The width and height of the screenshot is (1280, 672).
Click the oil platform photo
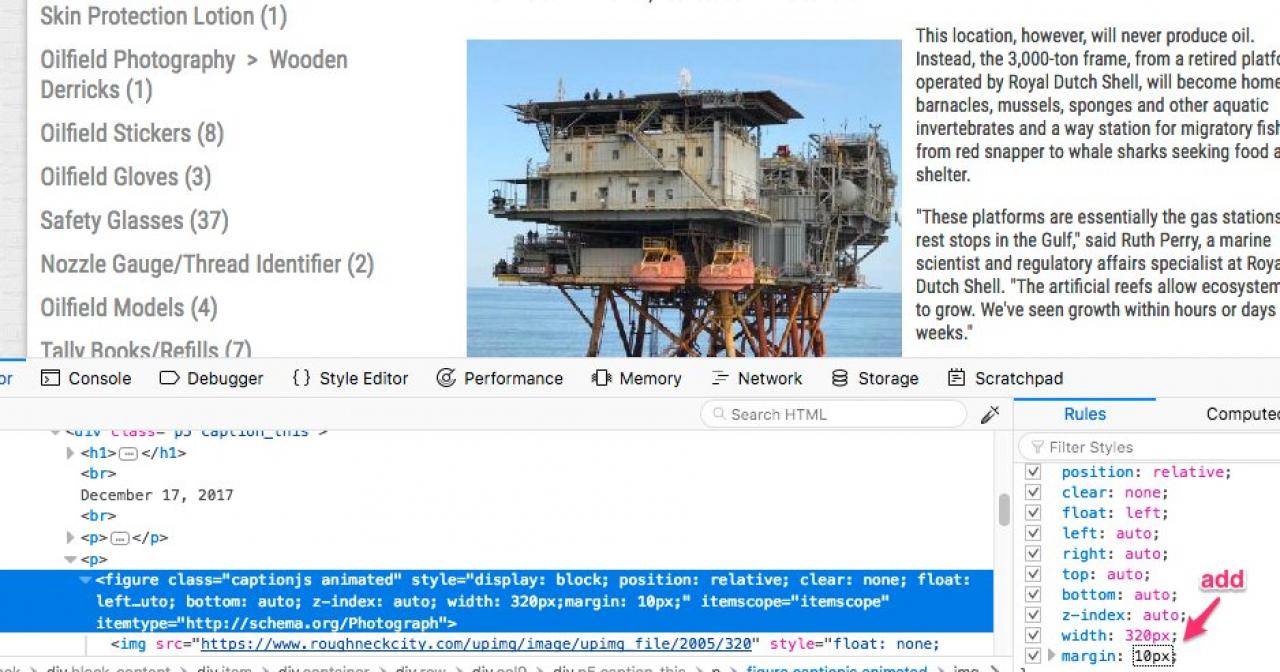click(684, 198)
